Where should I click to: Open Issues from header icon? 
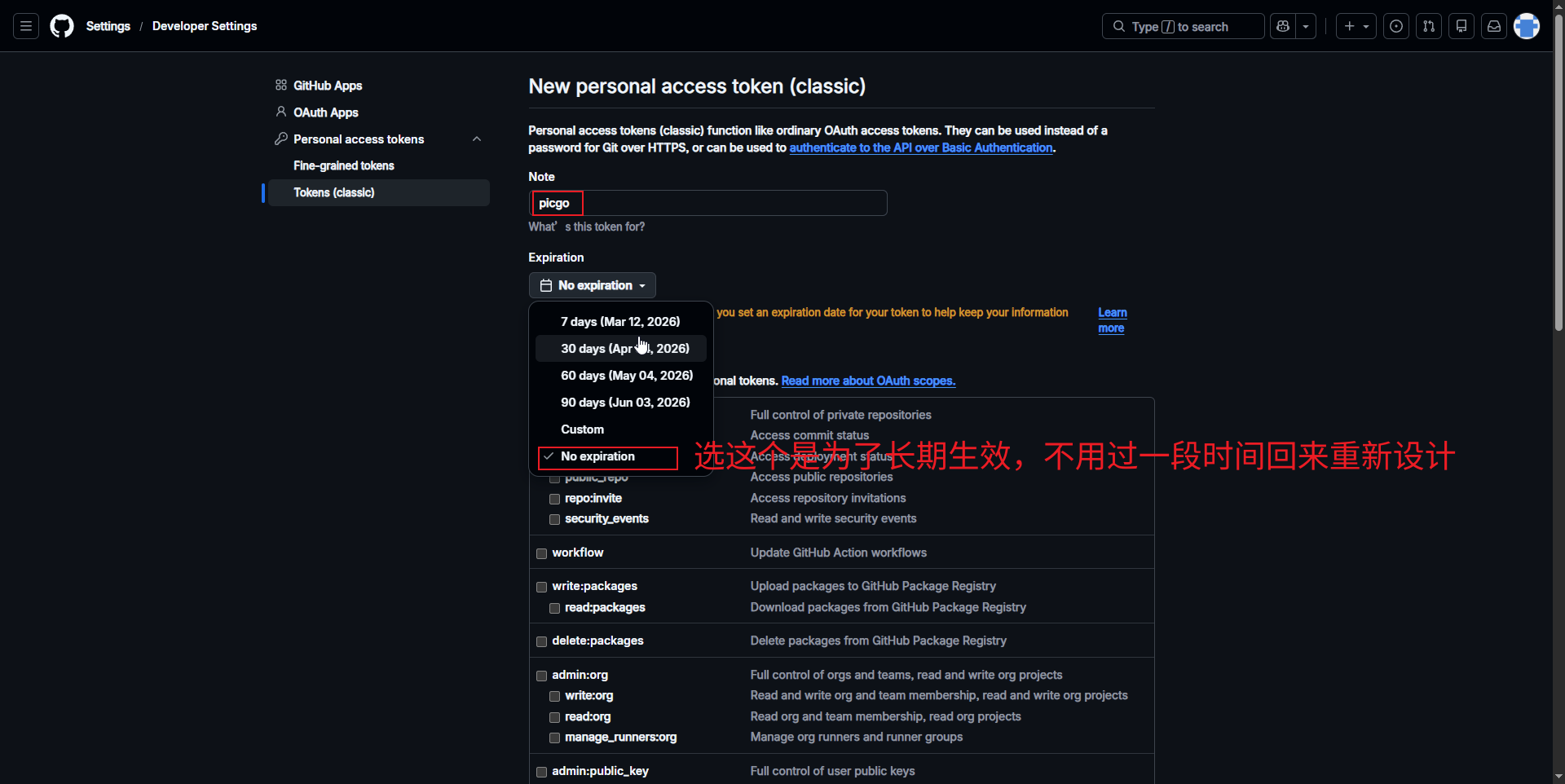(1396, 26)
